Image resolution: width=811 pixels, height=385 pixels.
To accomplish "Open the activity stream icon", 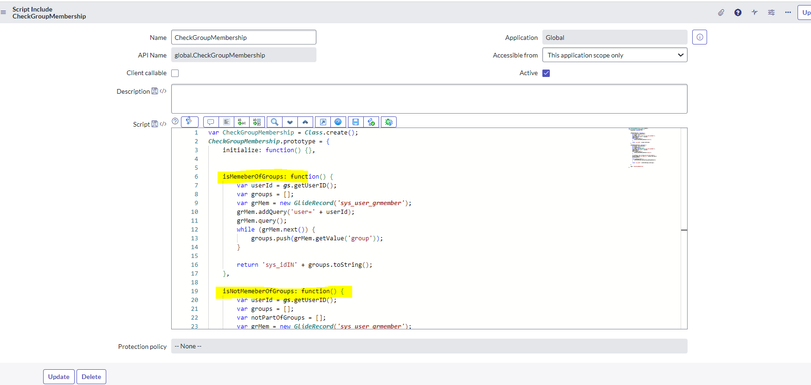I will 755,12.
